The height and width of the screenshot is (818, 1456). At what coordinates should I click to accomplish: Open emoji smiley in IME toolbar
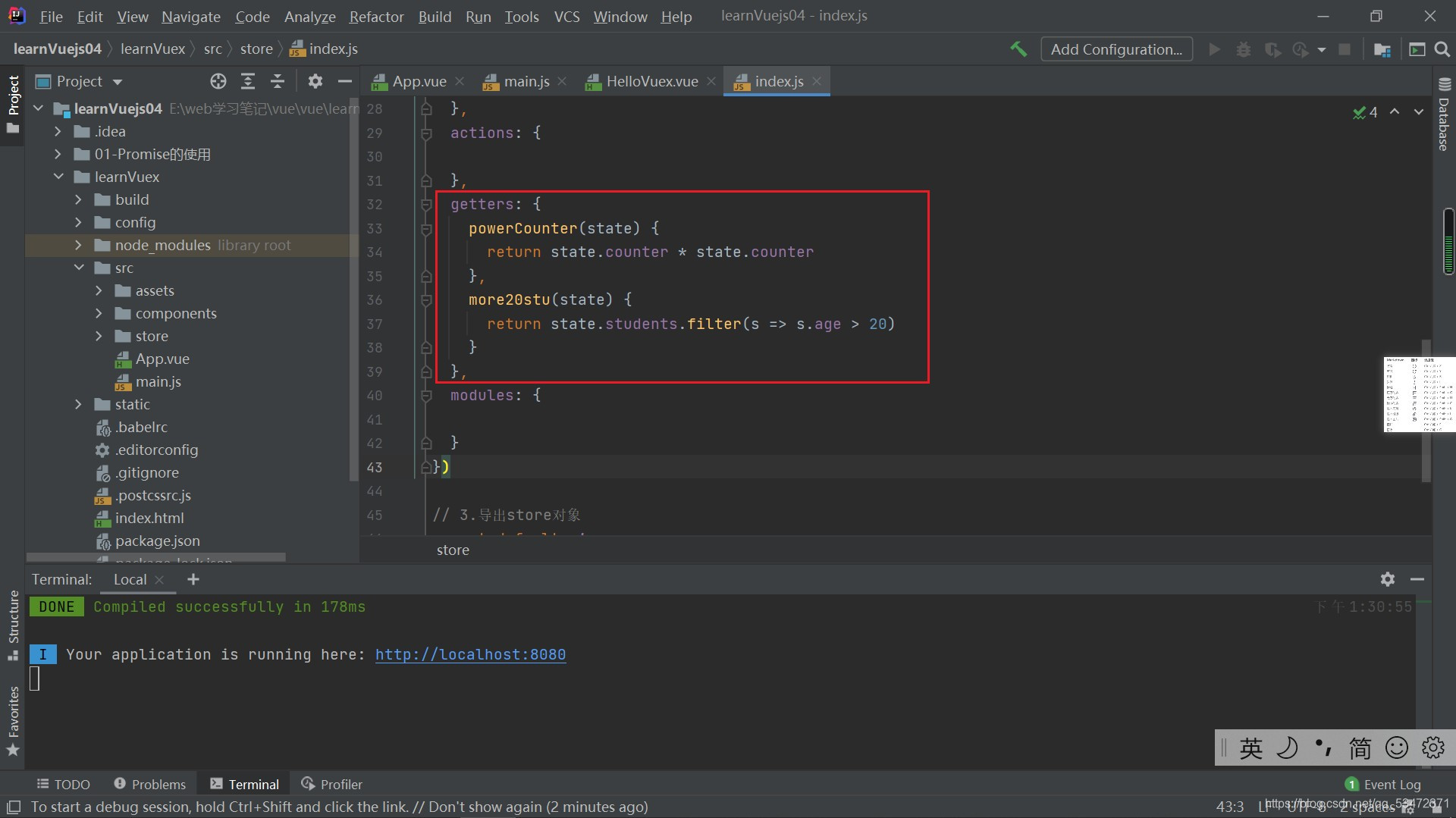click(1396, 748)
